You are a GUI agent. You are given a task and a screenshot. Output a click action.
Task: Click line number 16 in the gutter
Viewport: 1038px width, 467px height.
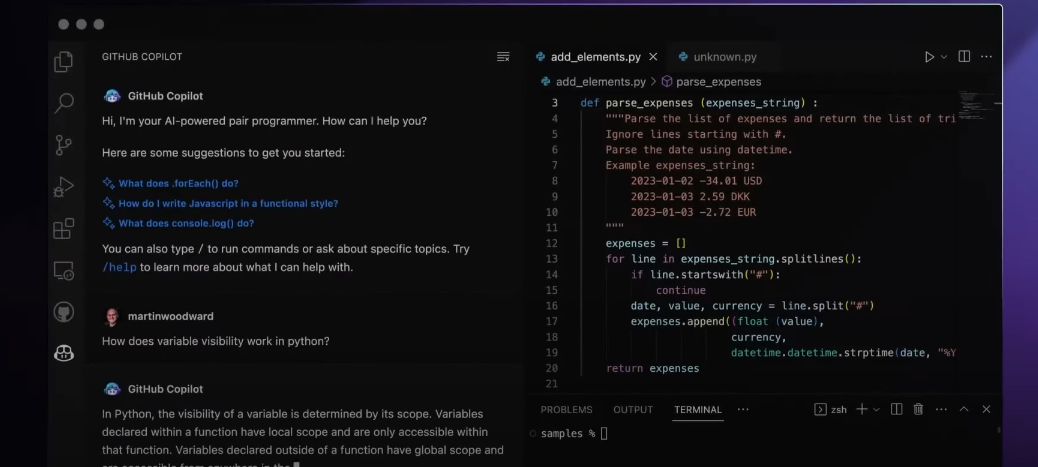551,305
